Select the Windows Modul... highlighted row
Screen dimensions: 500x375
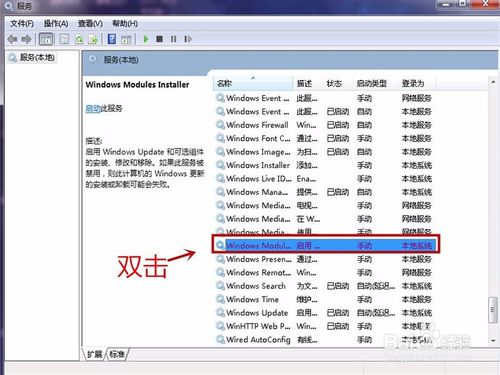(x=325, y=246)
